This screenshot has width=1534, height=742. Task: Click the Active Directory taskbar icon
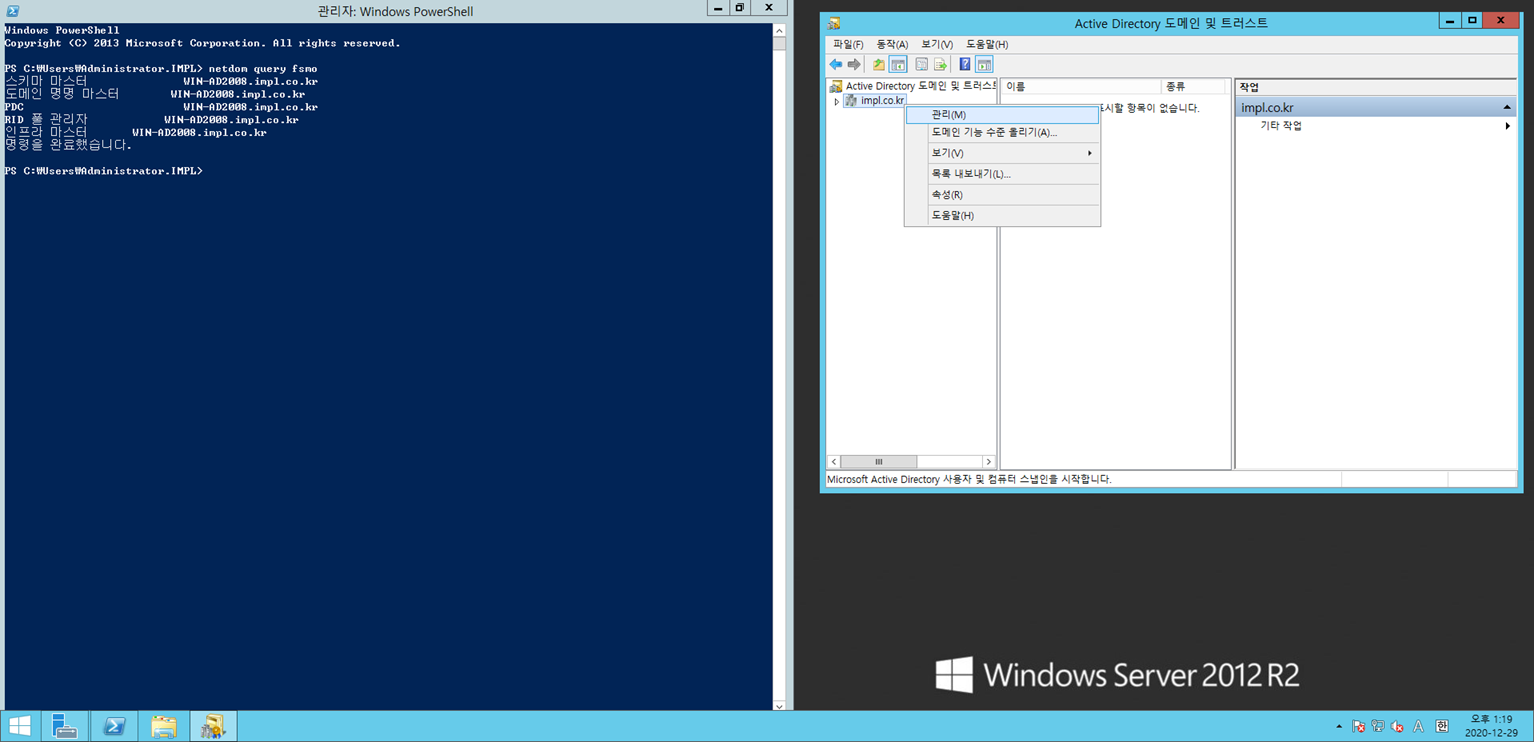click(x=213, y=726)
